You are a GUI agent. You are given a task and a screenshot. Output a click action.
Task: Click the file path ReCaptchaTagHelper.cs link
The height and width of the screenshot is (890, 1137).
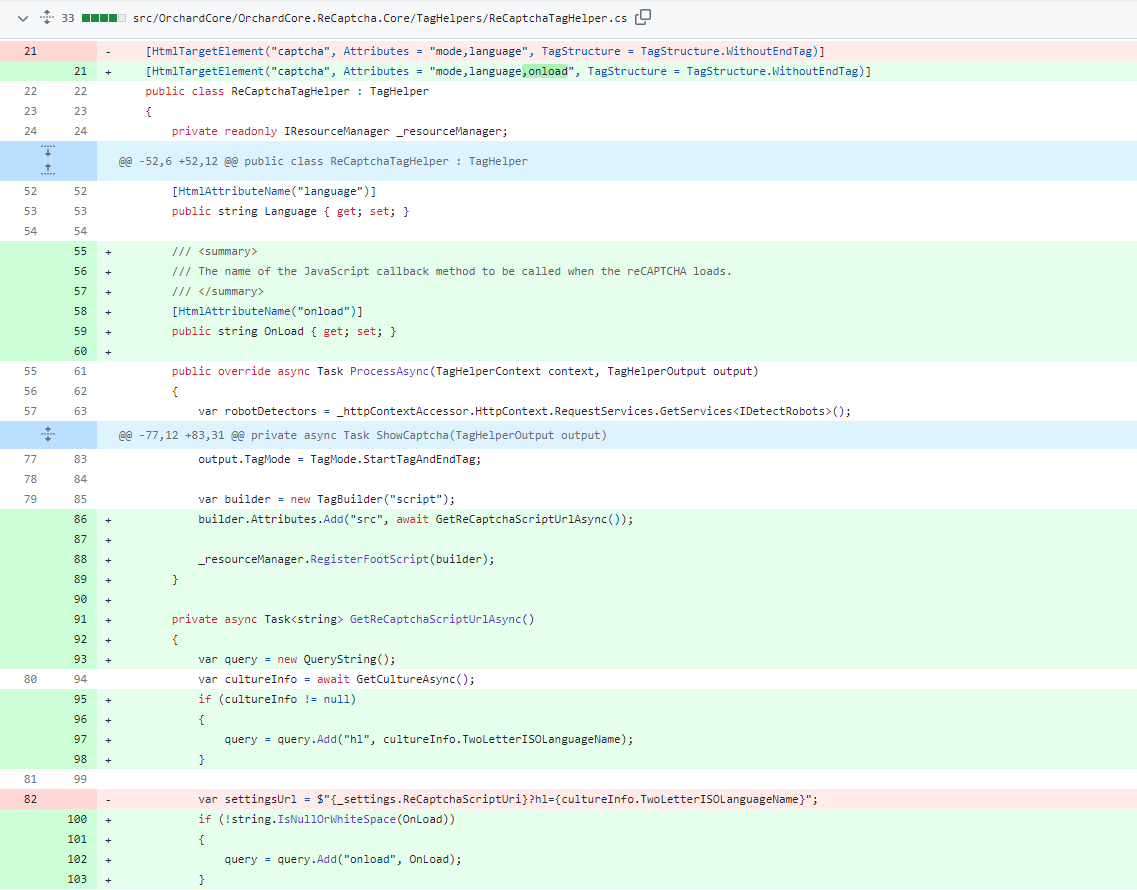pos(380,18)
